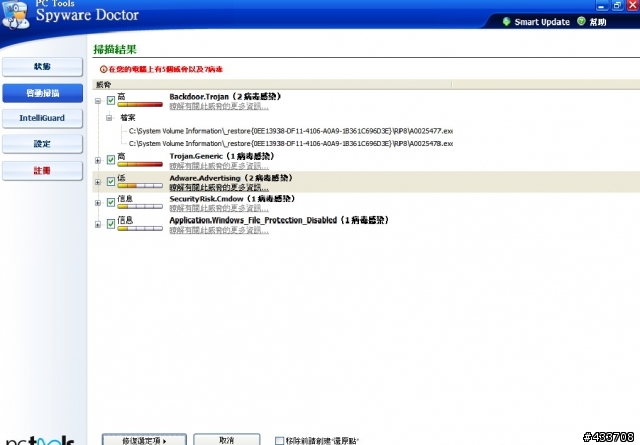Click the SecurityRisk.Cmdow severity level bar
This screenshot has width=640, height=445.
pyautogui.click(x=140, y=207)
